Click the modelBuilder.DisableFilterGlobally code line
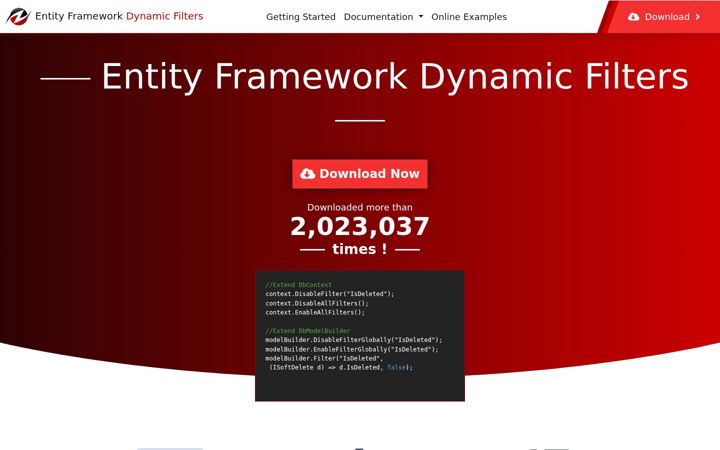Screen dimensions: 720x450 click(x=354, y=340)
